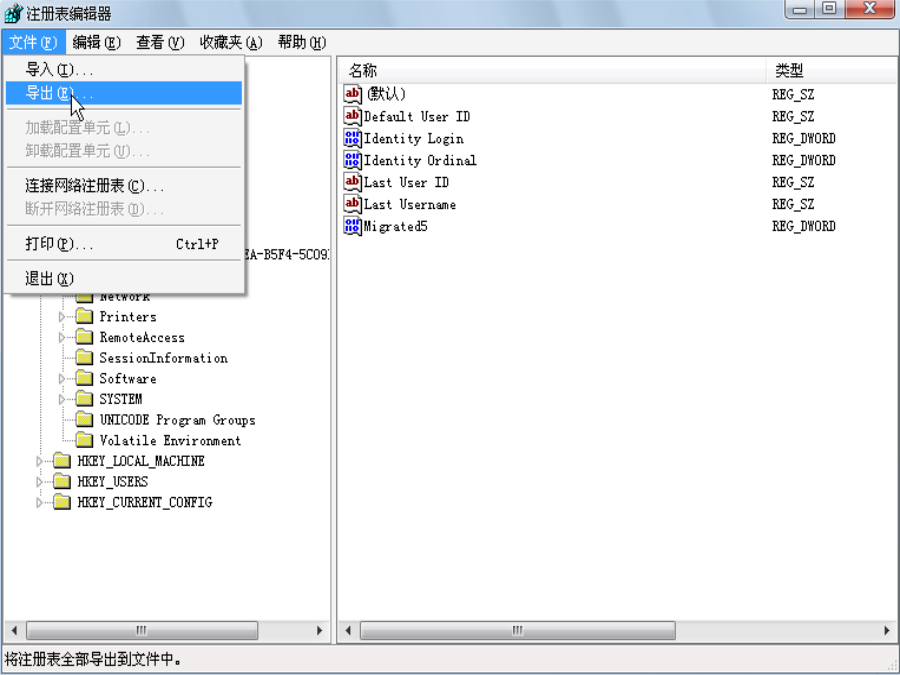Click the tree pane right scroll arrow
The height and width of the screenshot is (675, 900).
(x=320, y=630)
